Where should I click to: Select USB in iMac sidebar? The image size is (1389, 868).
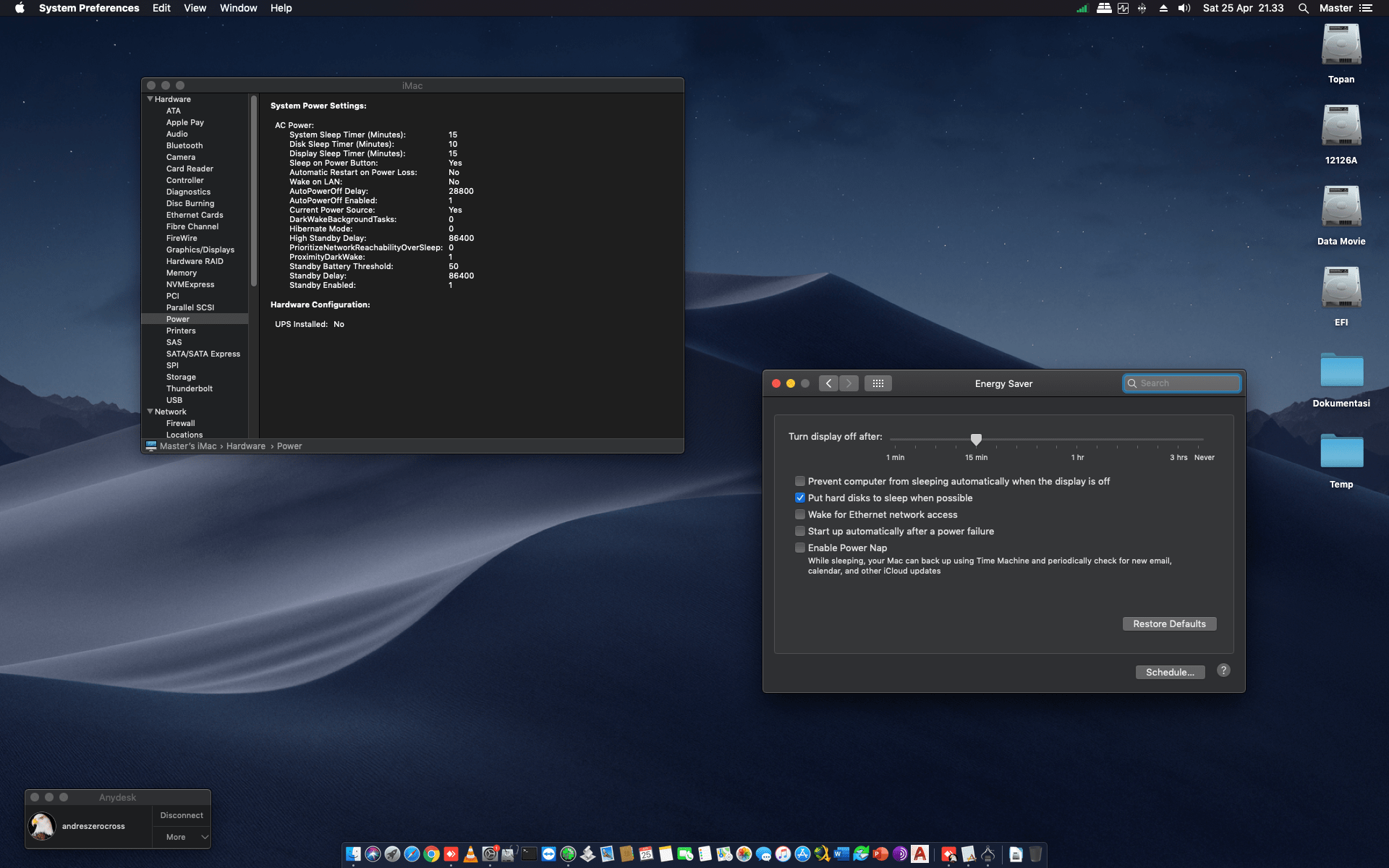[x=174, y=400]
